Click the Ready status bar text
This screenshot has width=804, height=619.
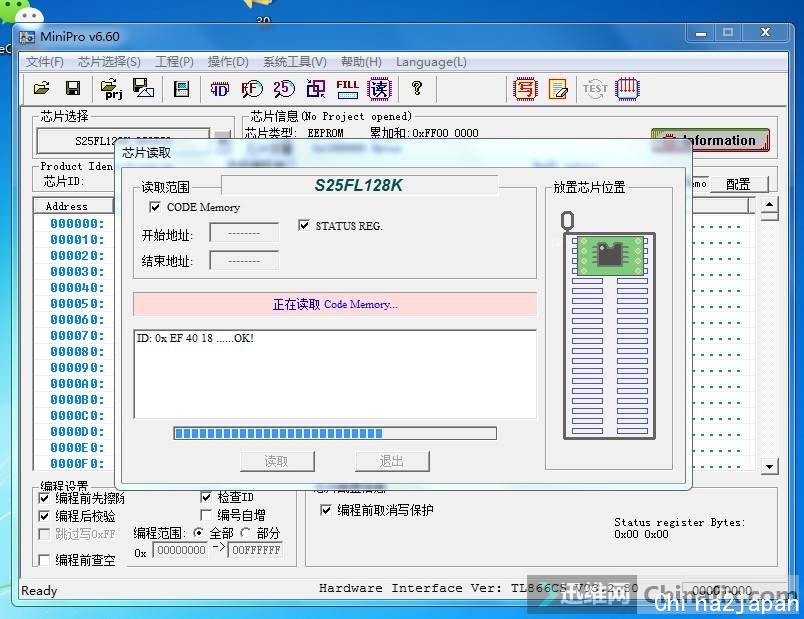click(x=39, y=591)
